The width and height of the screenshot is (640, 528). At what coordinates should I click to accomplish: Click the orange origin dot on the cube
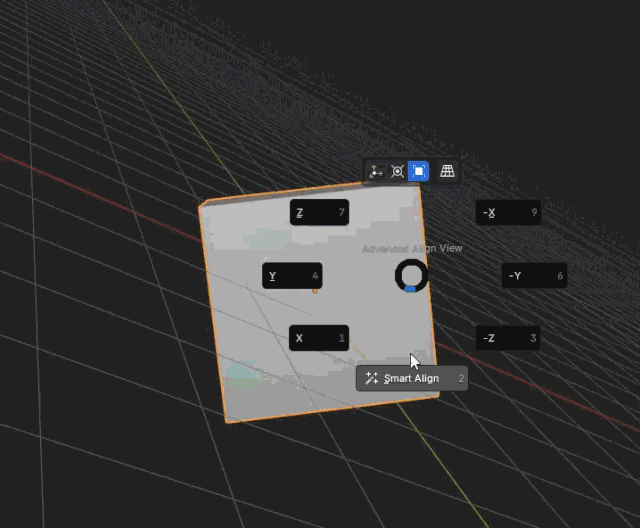click(x=315, y=291)
